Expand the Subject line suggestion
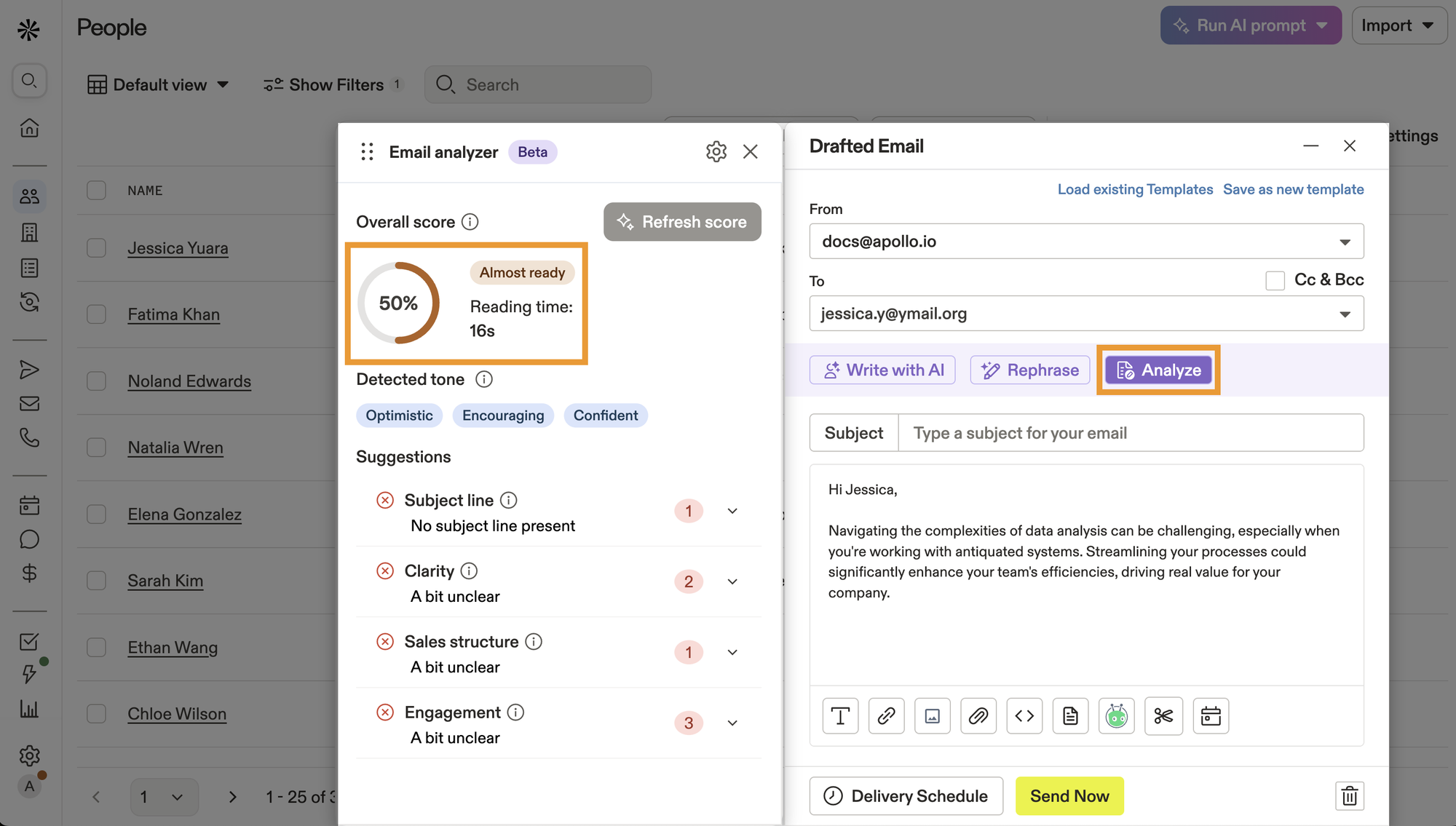The width and height of the screenshot is (1456, 826). (732, 511)
